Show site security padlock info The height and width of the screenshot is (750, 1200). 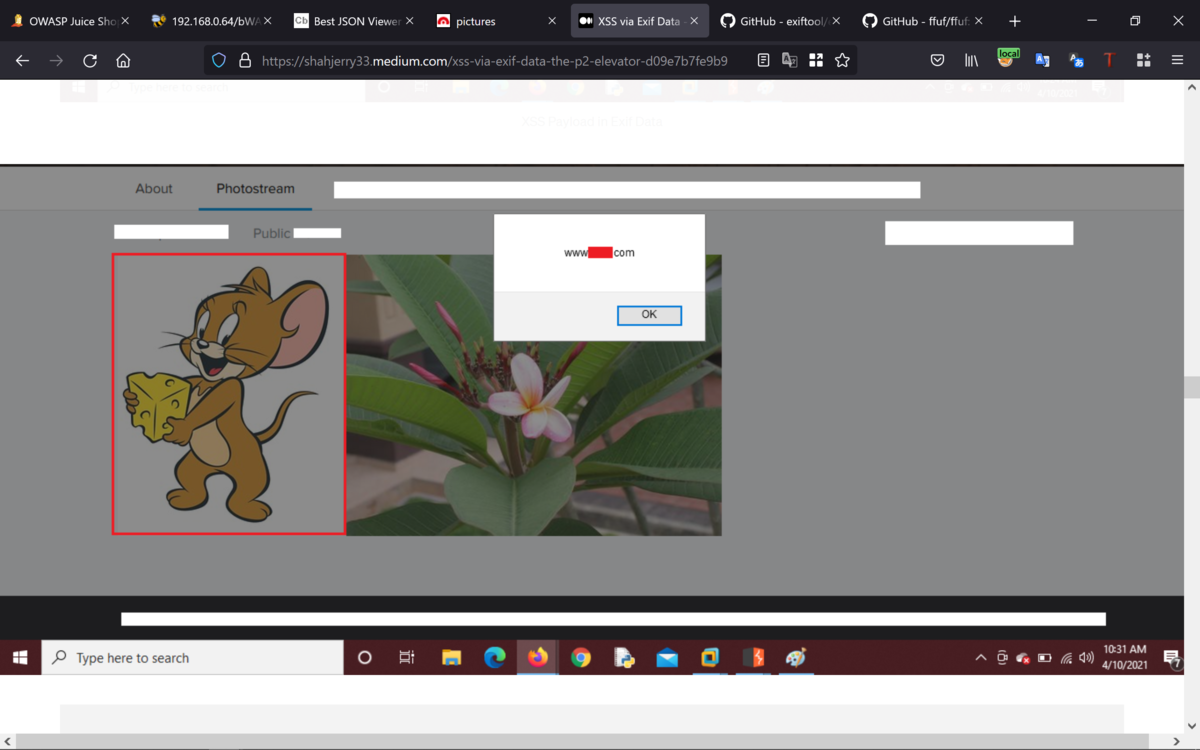click(245, 60)
